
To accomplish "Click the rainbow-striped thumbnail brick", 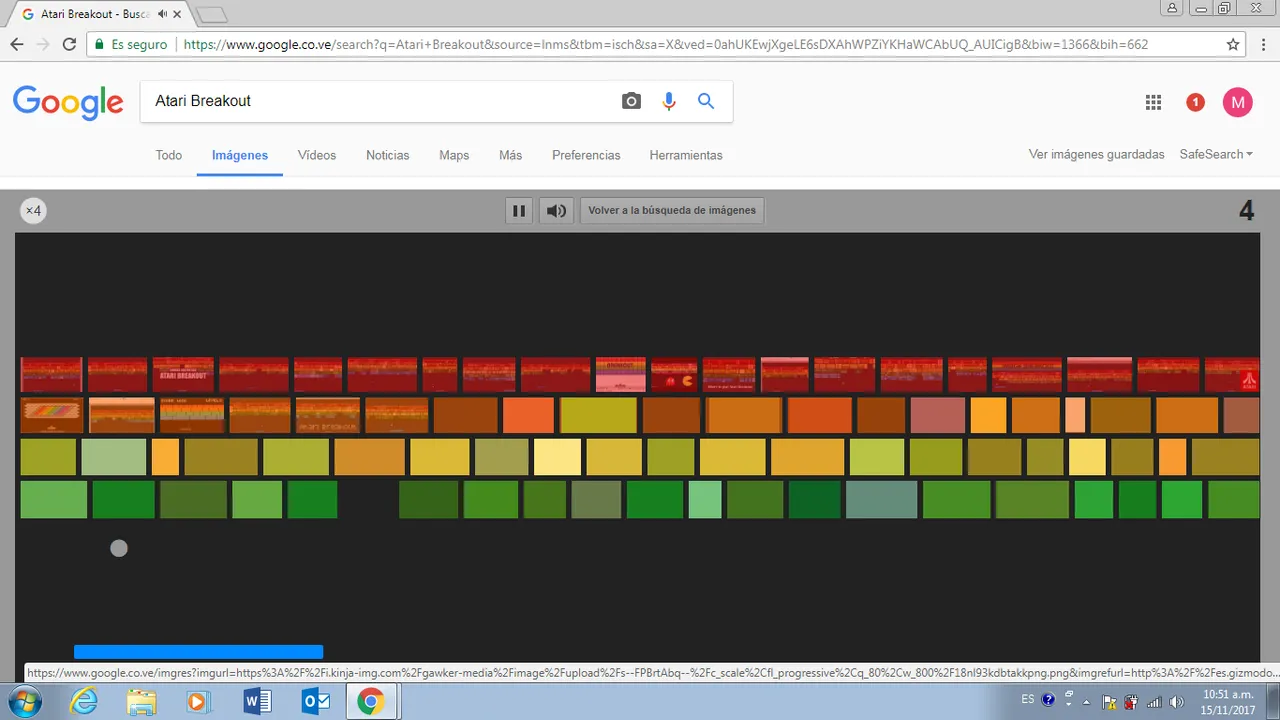I will pos(52,415).
